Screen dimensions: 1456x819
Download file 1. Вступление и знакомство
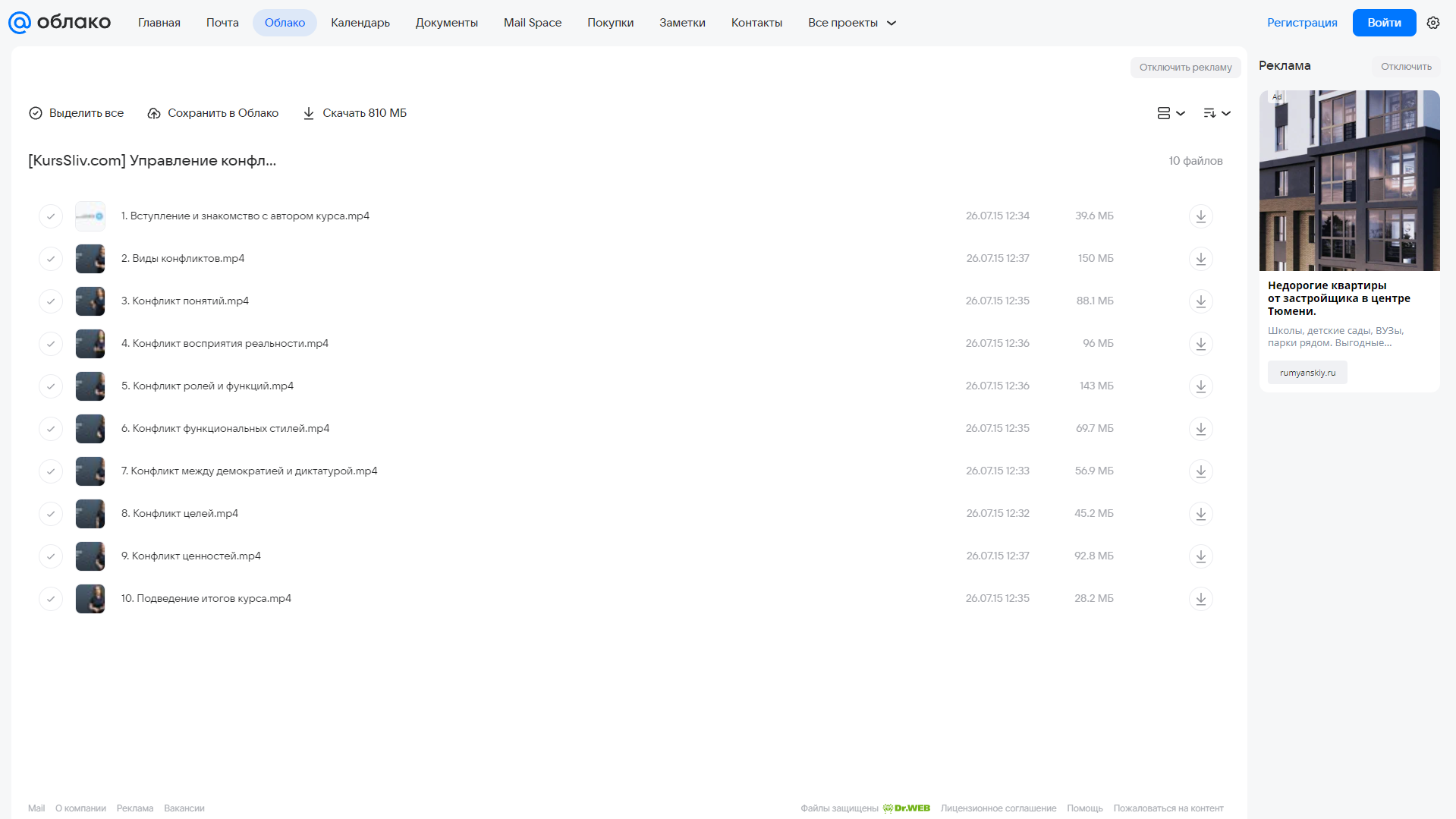click(1200, 216)
